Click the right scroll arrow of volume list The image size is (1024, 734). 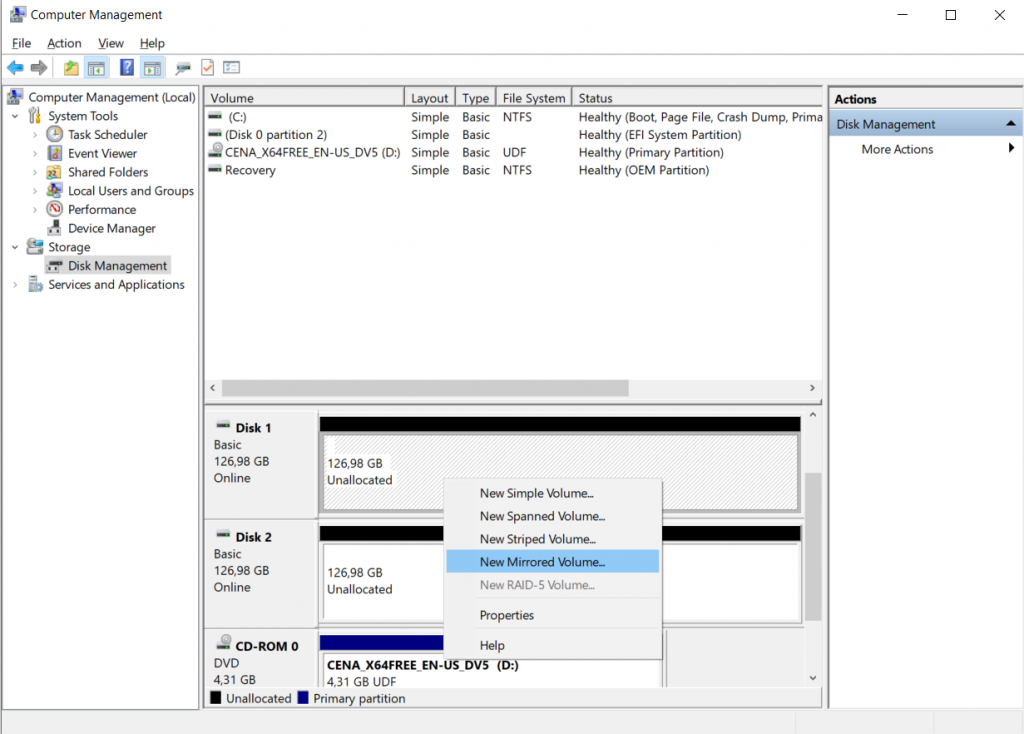(812, 388)
